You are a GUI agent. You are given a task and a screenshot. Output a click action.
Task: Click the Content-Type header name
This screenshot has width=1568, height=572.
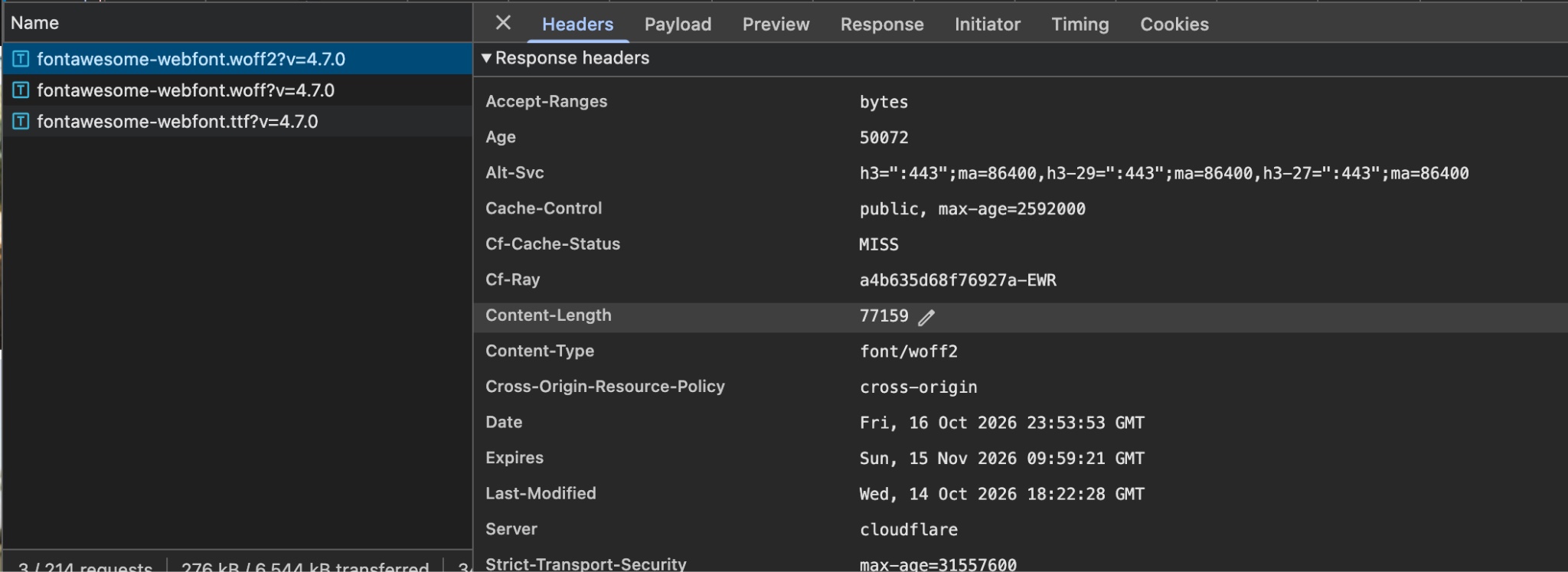point(540,351)
